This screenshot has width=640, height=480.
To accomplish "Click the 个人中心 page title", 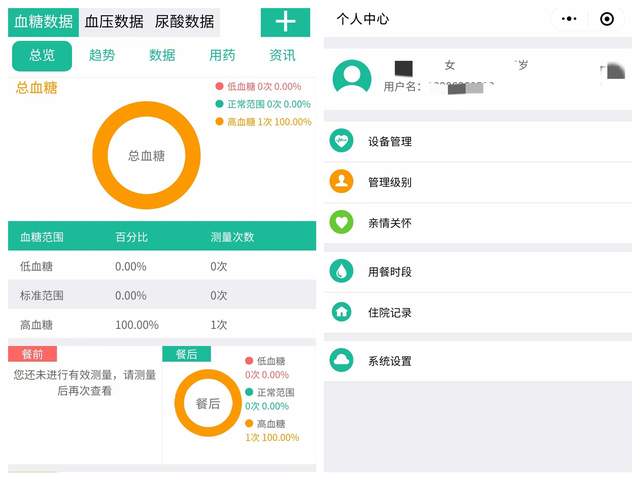I will (x=363, y=19).
